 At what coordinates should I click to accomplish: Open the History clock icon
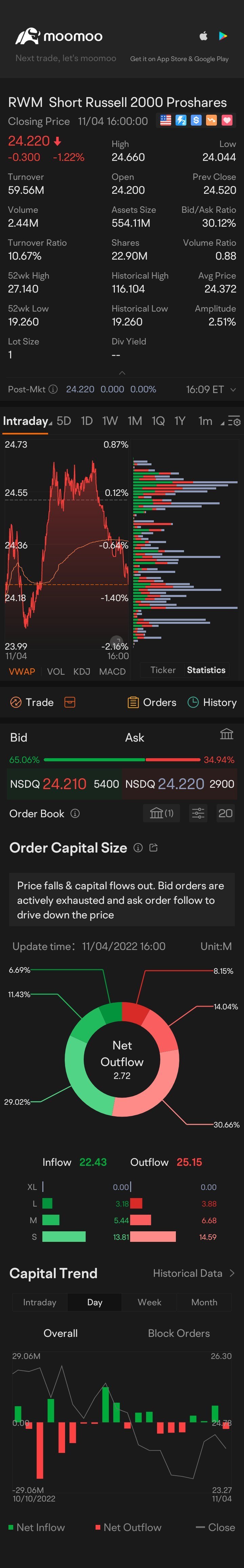point(193,702)
